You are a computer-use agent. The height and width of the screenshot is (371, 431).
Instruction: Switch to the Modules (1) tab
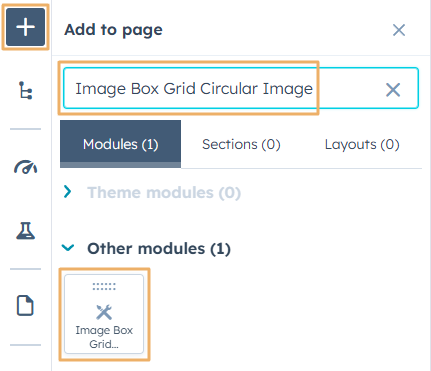click(121, 144)
